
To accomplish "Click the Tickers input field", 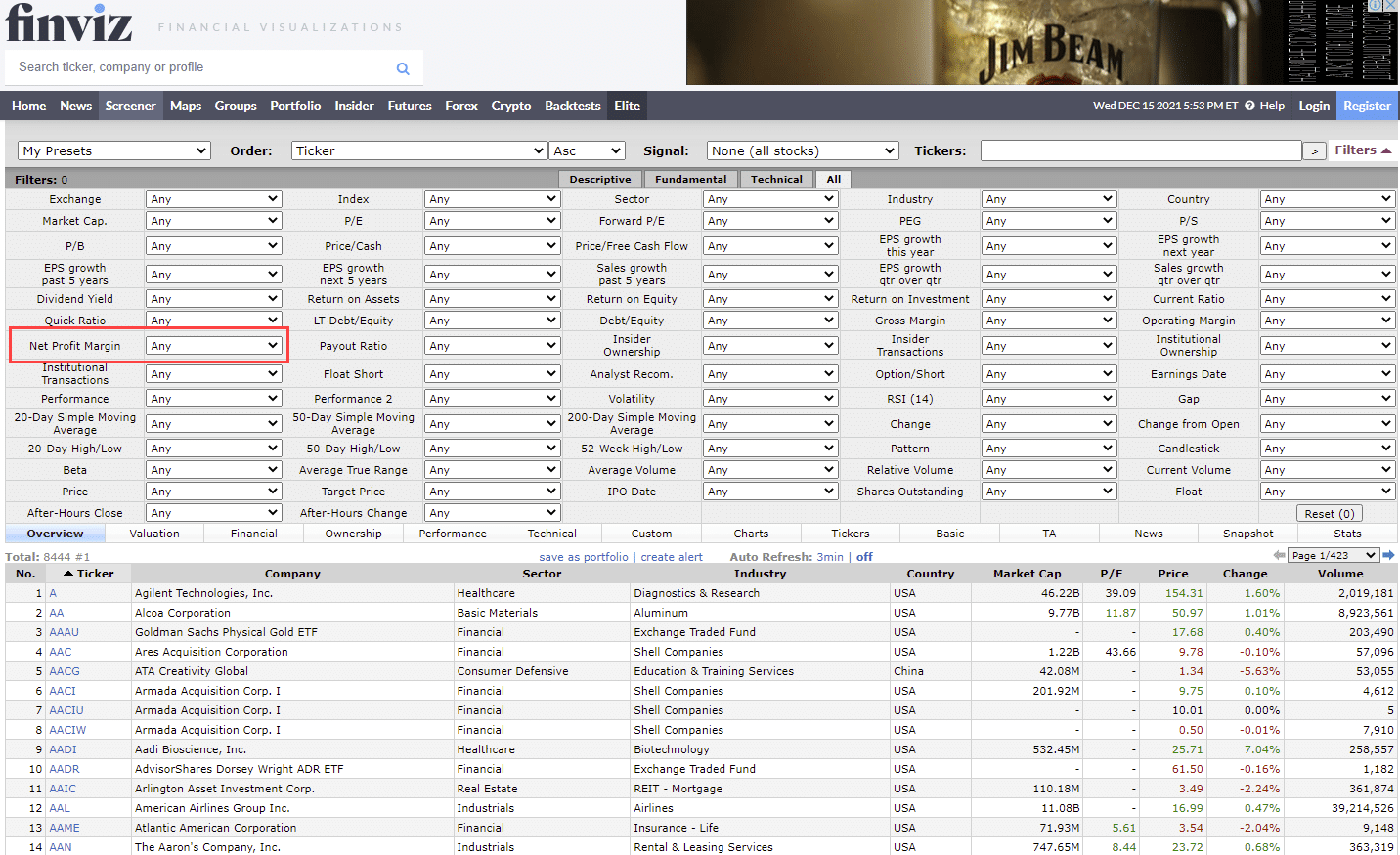I will click(1140, 150).
